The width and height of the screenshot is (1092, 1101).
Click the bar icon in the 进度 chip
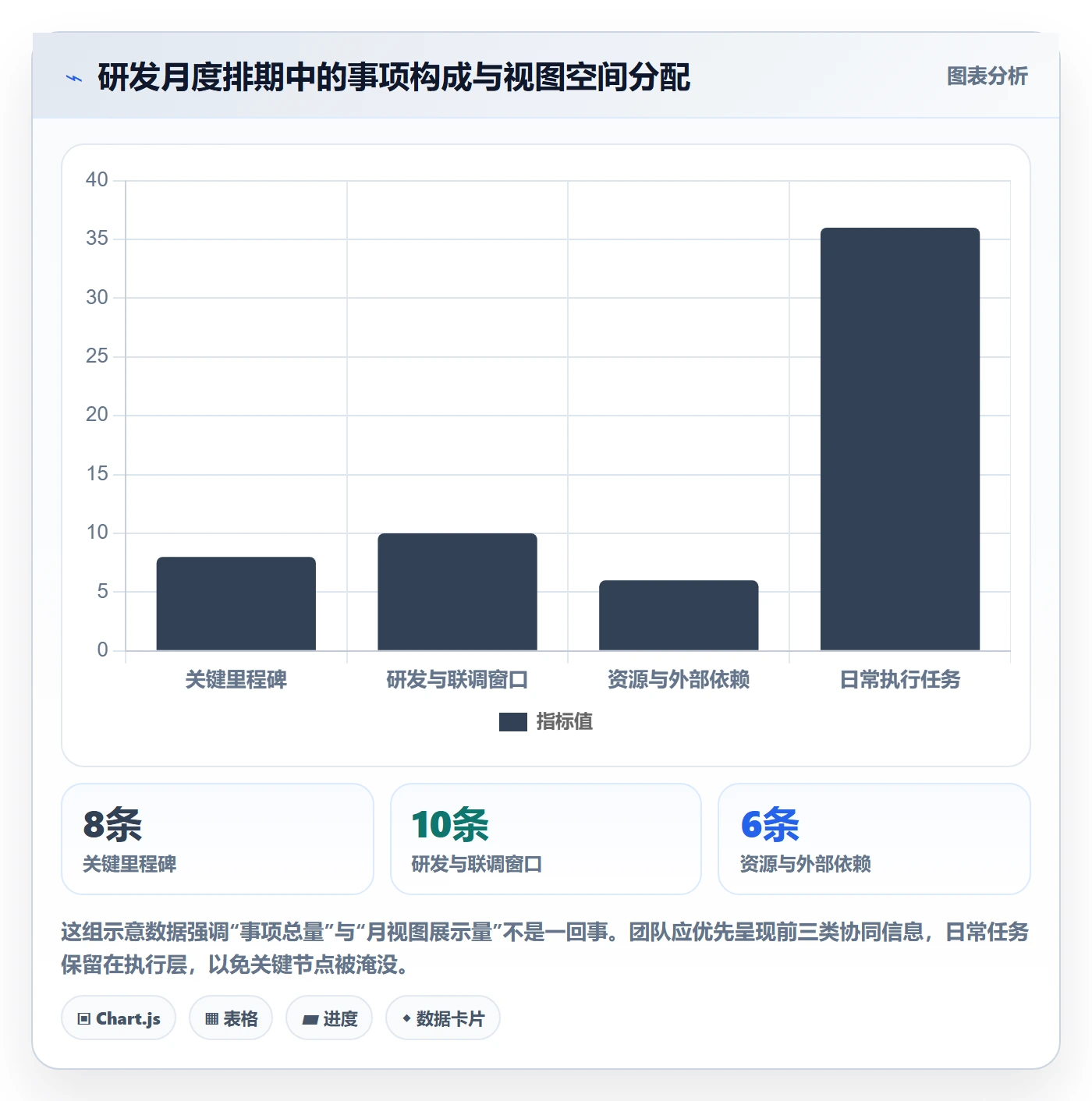tap(310, 1019)
